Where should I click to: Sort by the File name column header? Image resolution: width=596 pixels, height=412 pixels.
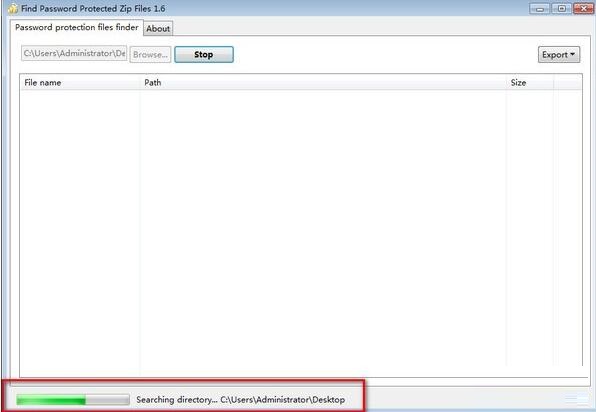click(80, 82)
